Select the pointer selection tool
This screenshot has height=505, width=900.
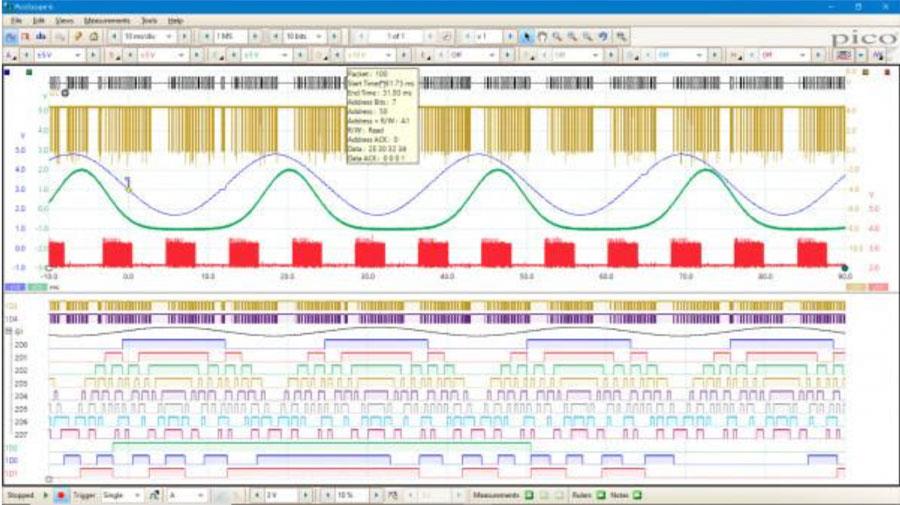529,36
